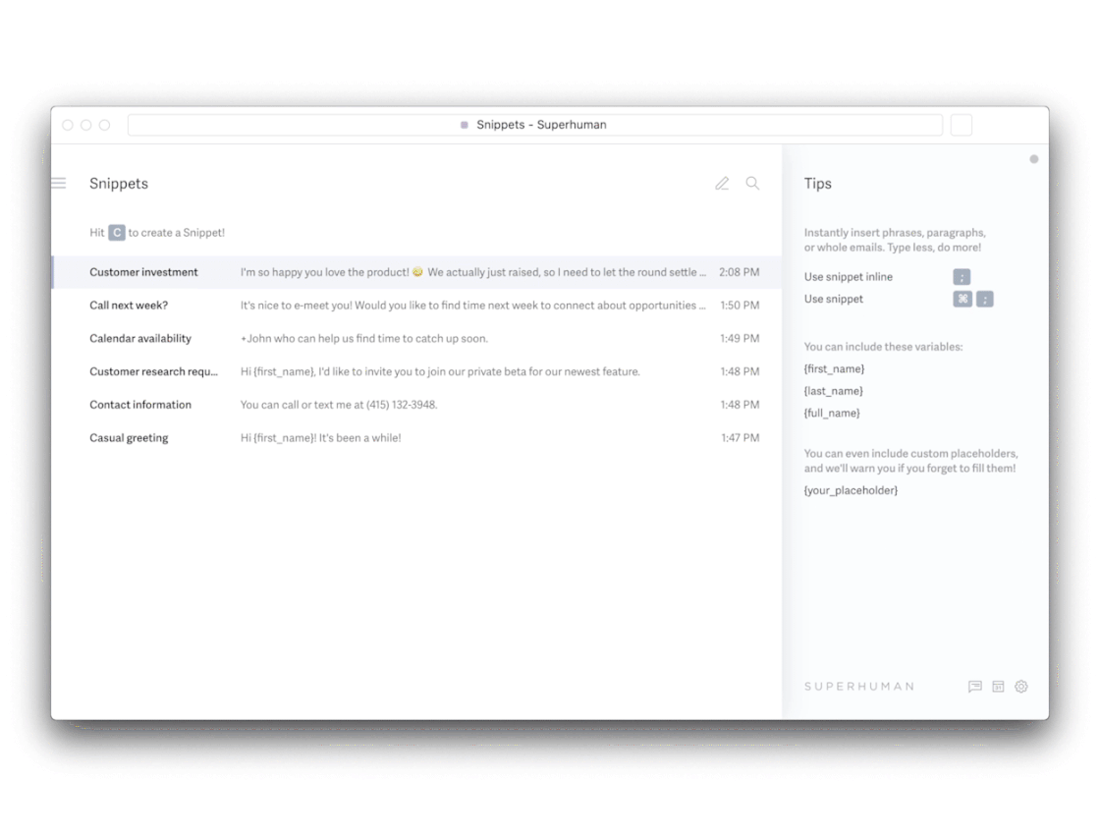The height and width of the screenshot is (836, 1100).
Task: Open the hamburger menu beside Snippets
Action: coord(59,183)
